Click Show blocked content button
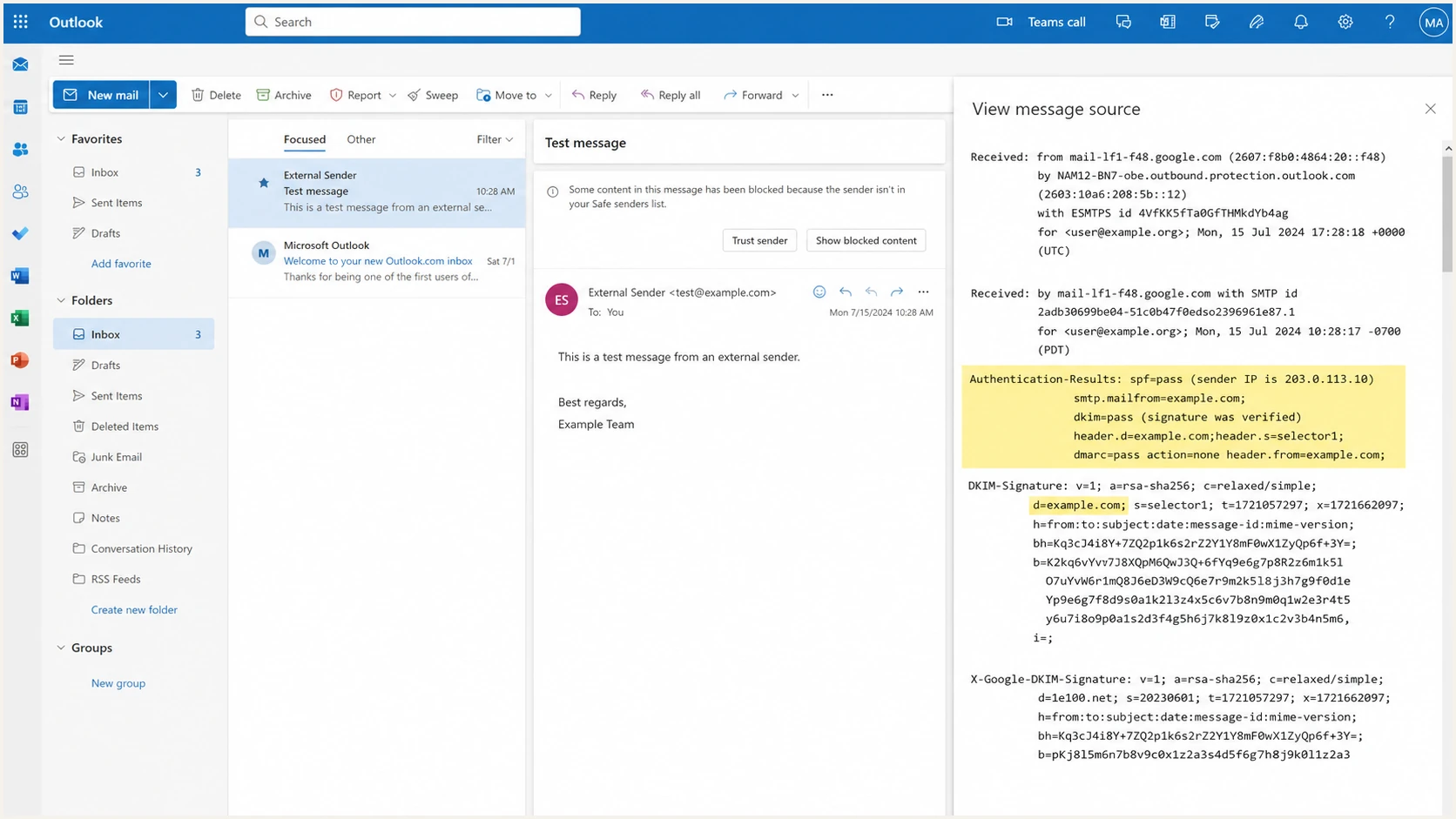 click(x=866, y=240)
